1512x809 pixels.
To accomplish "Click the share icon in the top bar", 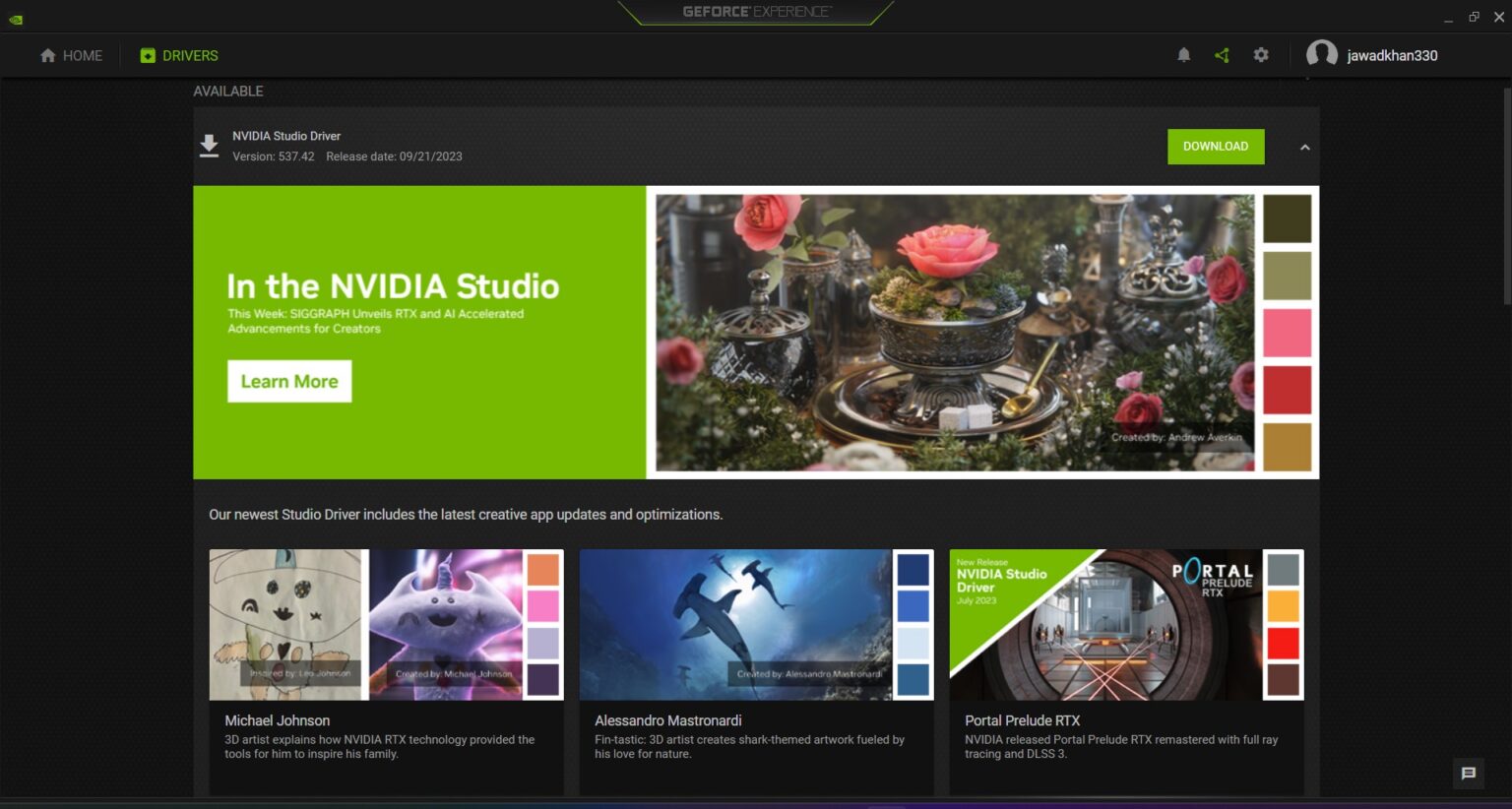I will coord(1222,55).
